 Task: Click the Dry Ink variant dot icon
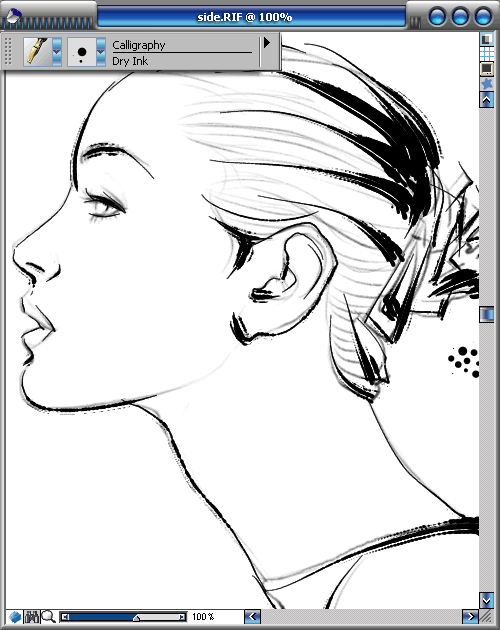(82, 52)
